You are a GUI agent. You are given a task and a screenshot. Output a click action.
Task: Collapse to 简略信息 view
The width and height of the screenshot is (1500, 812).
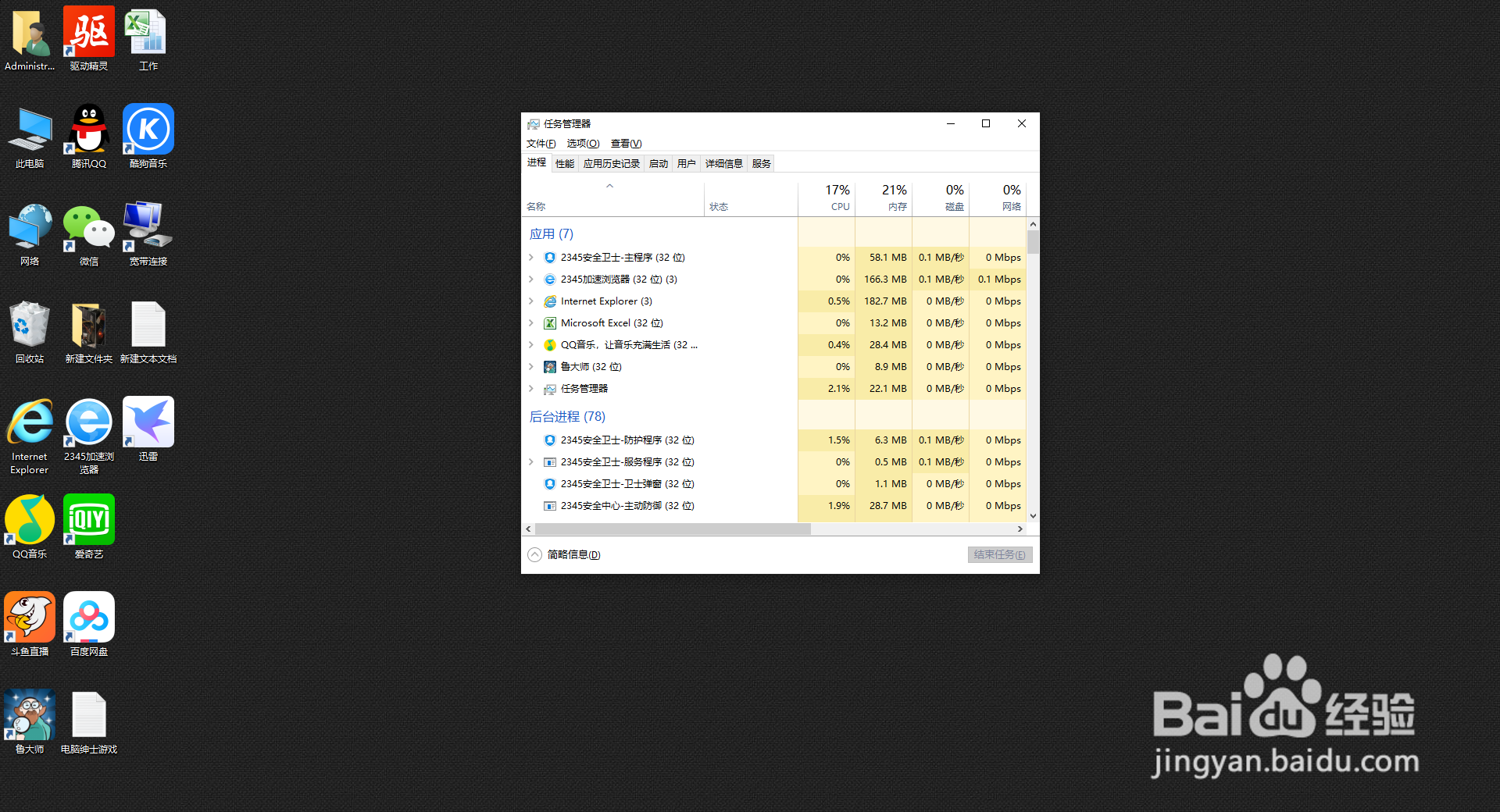564,555
